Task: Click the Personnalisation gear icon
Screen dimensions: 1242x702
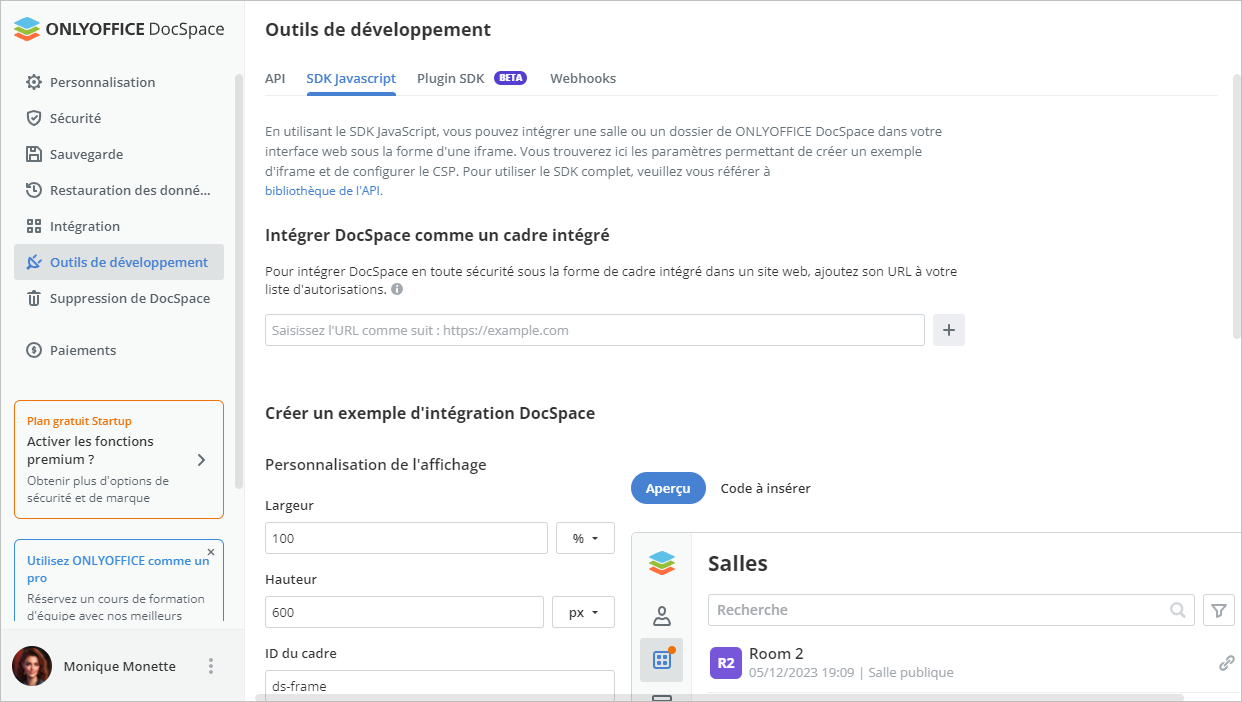Action: [34, 82]
